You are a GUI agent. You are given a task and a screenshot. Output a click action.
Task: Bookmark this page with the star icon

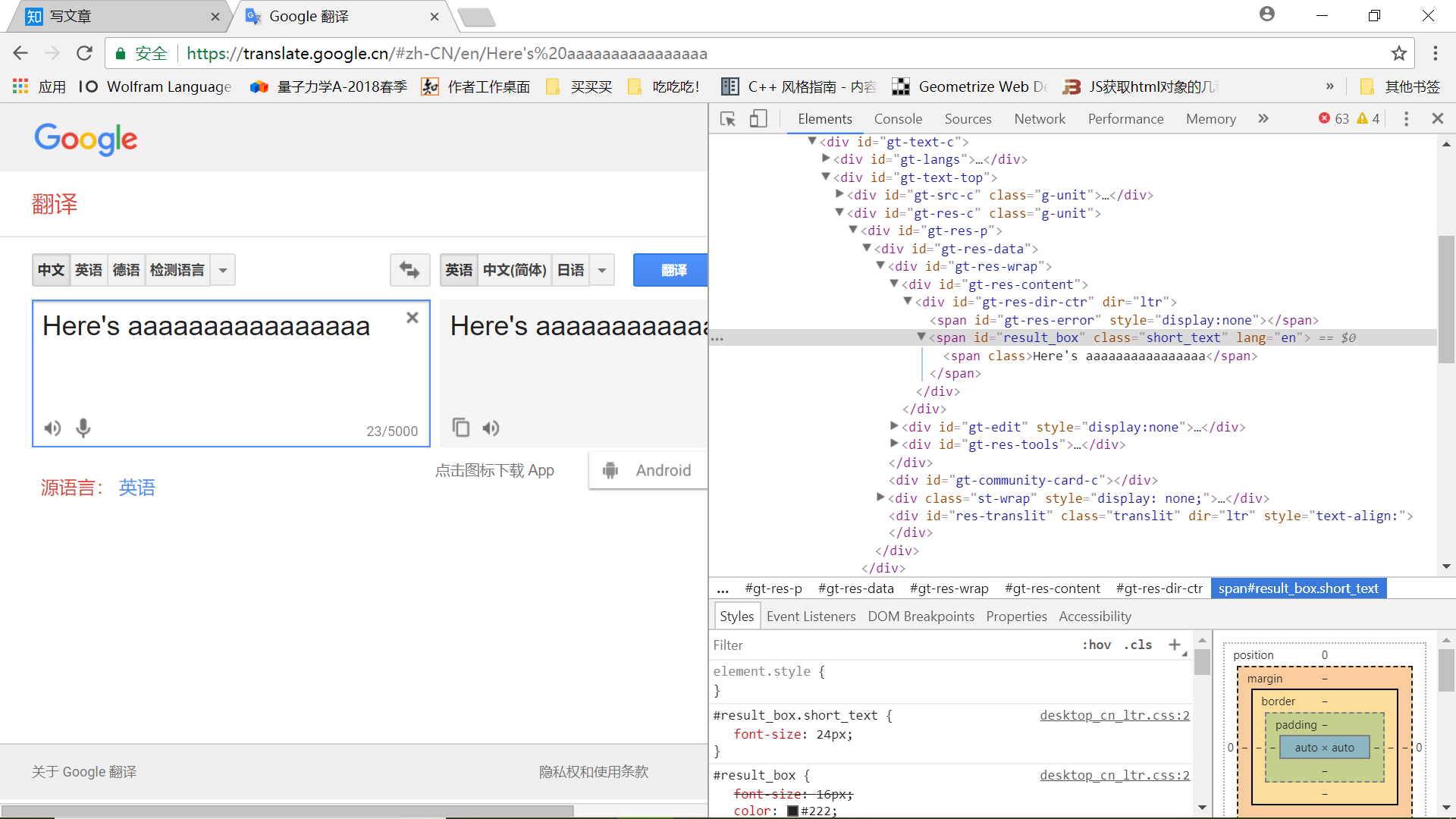(x=1398, y=53)
